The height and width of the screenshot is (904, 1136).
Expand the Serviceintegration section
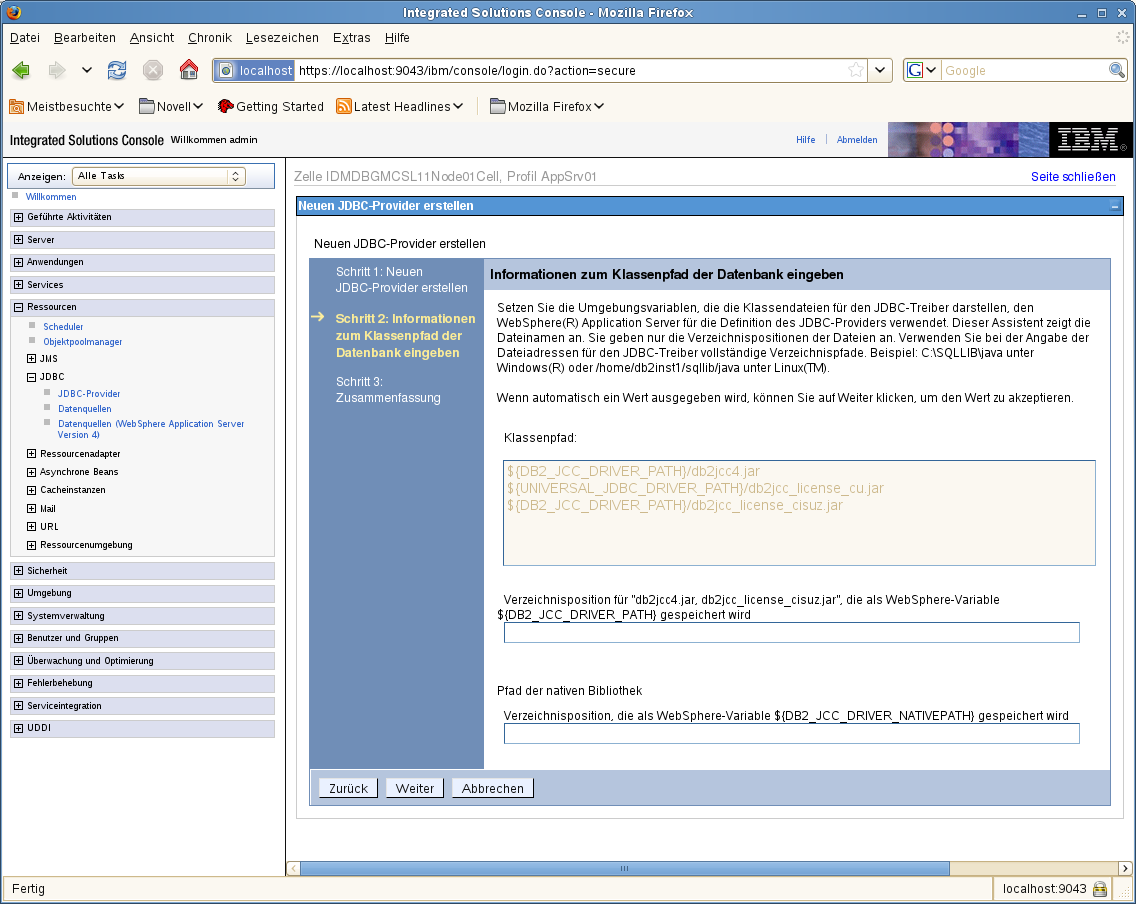tap(18, 706)
